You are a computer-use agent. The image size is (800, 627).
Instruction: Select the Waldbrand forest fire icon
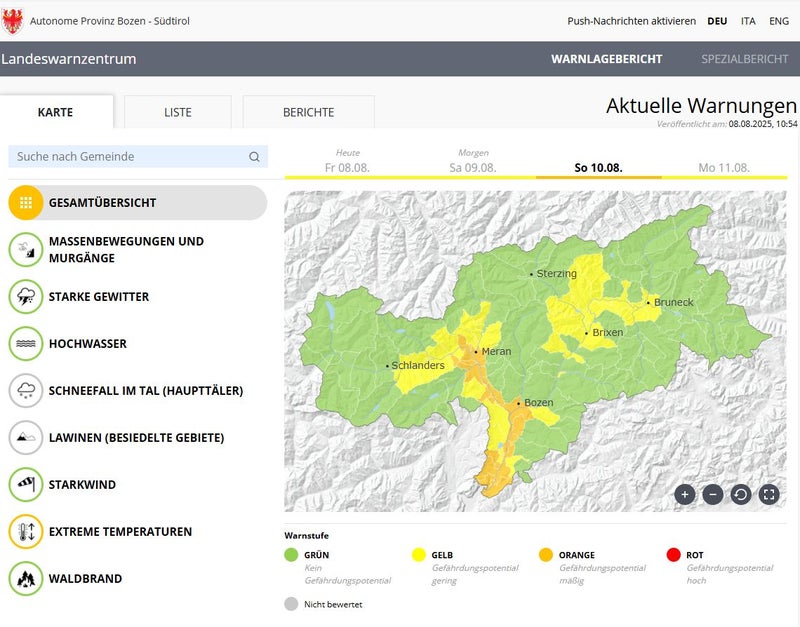26,579
